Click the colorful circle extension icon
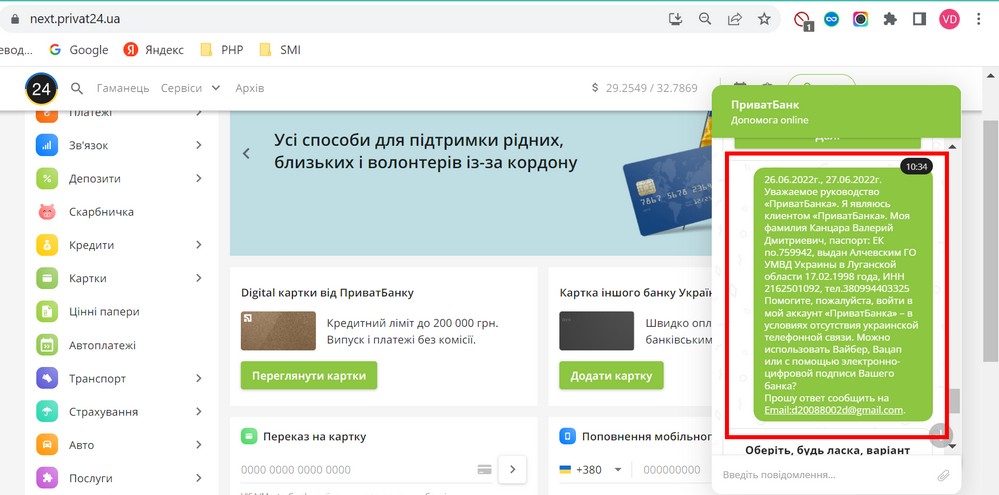 [x=861, y=19]
